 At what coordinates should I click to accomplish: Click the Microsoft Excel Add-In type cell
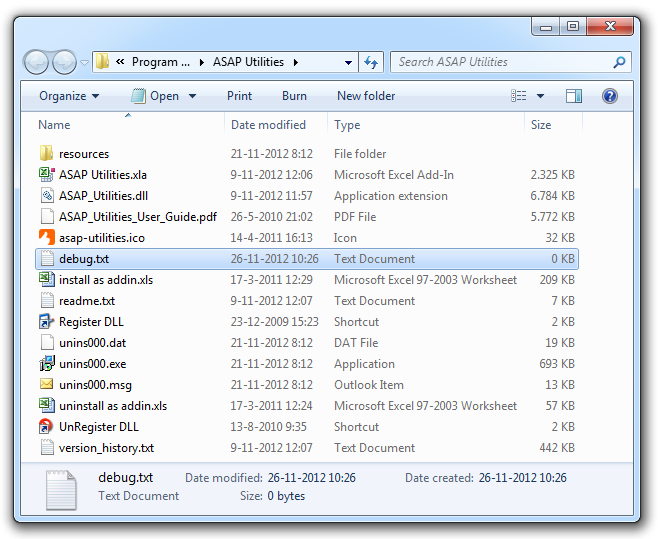[394, 175]
